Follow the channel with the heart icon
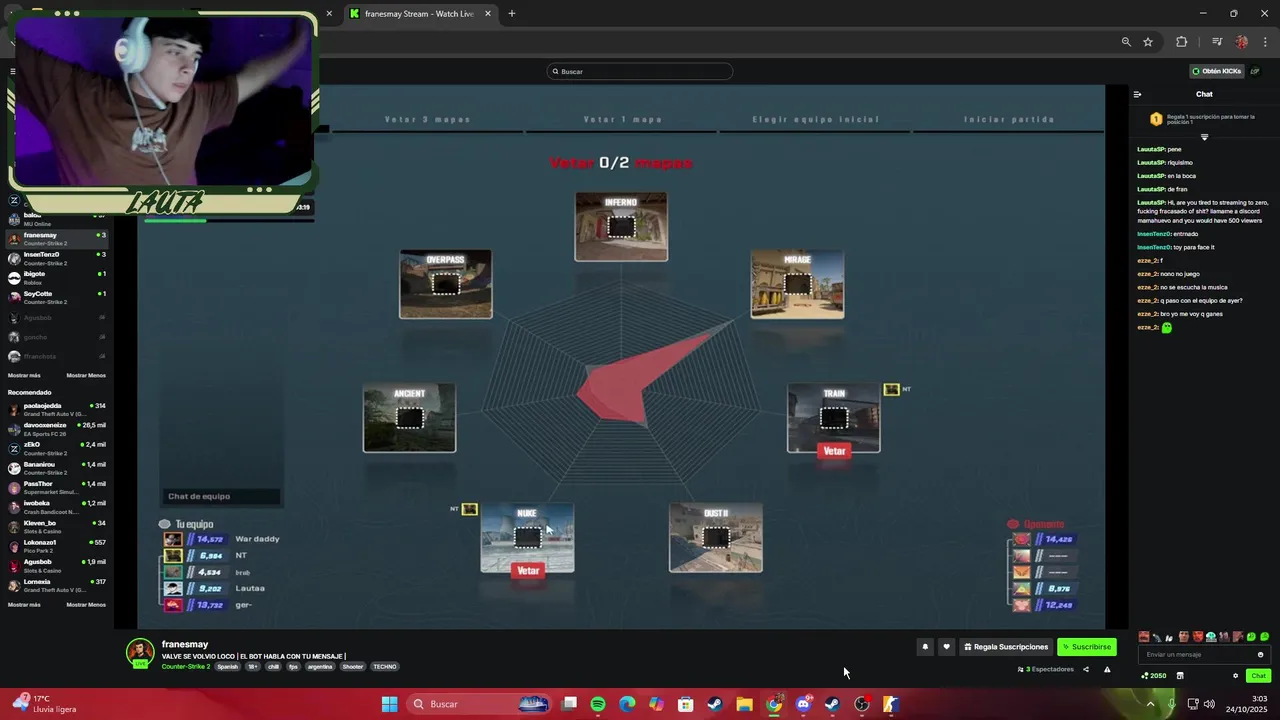This screenshot has height=720, width=1280. [x=946, y=647]
